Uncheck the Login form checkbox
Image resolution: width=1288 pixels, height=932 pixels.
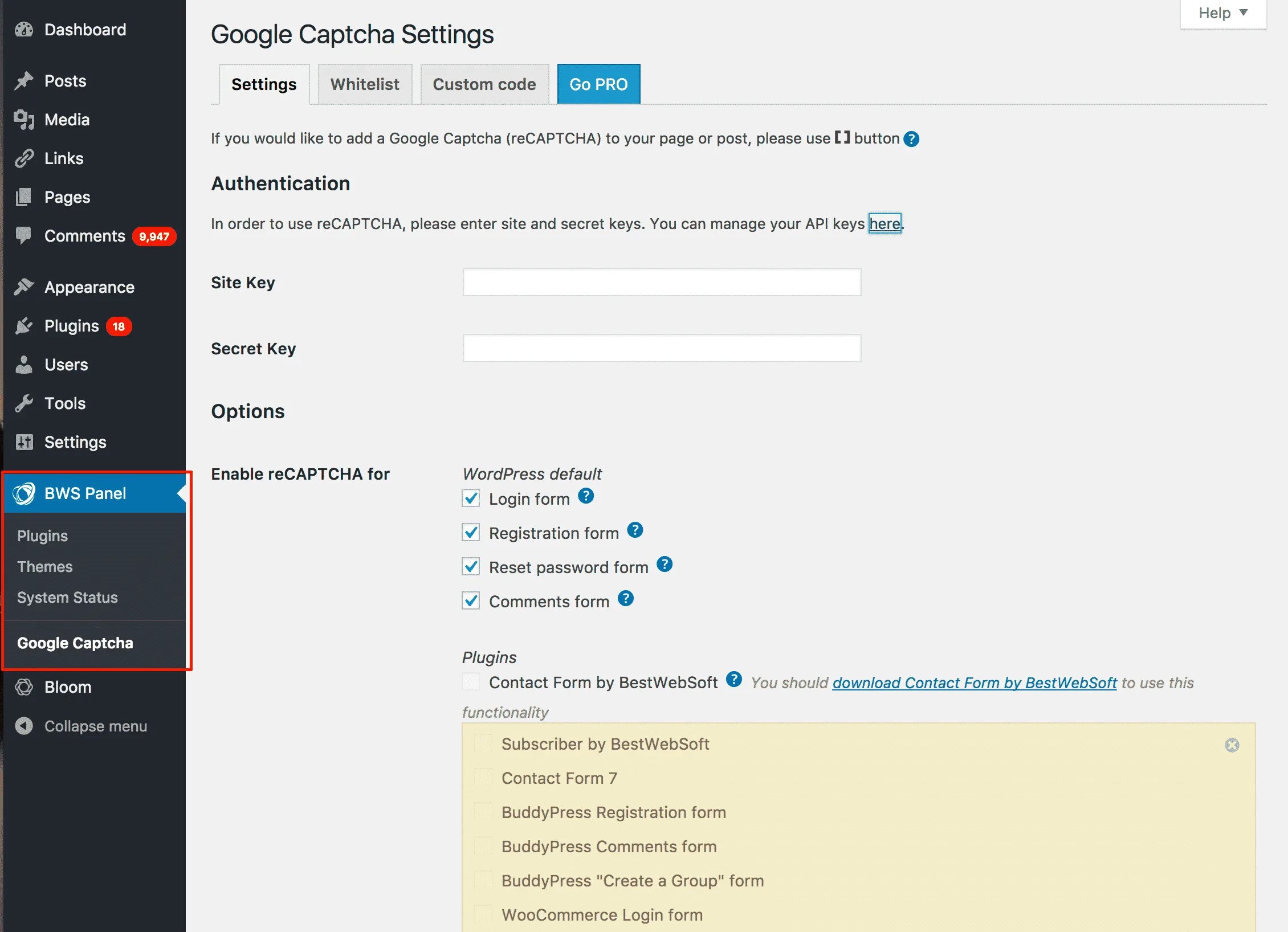tap(471, 498)
